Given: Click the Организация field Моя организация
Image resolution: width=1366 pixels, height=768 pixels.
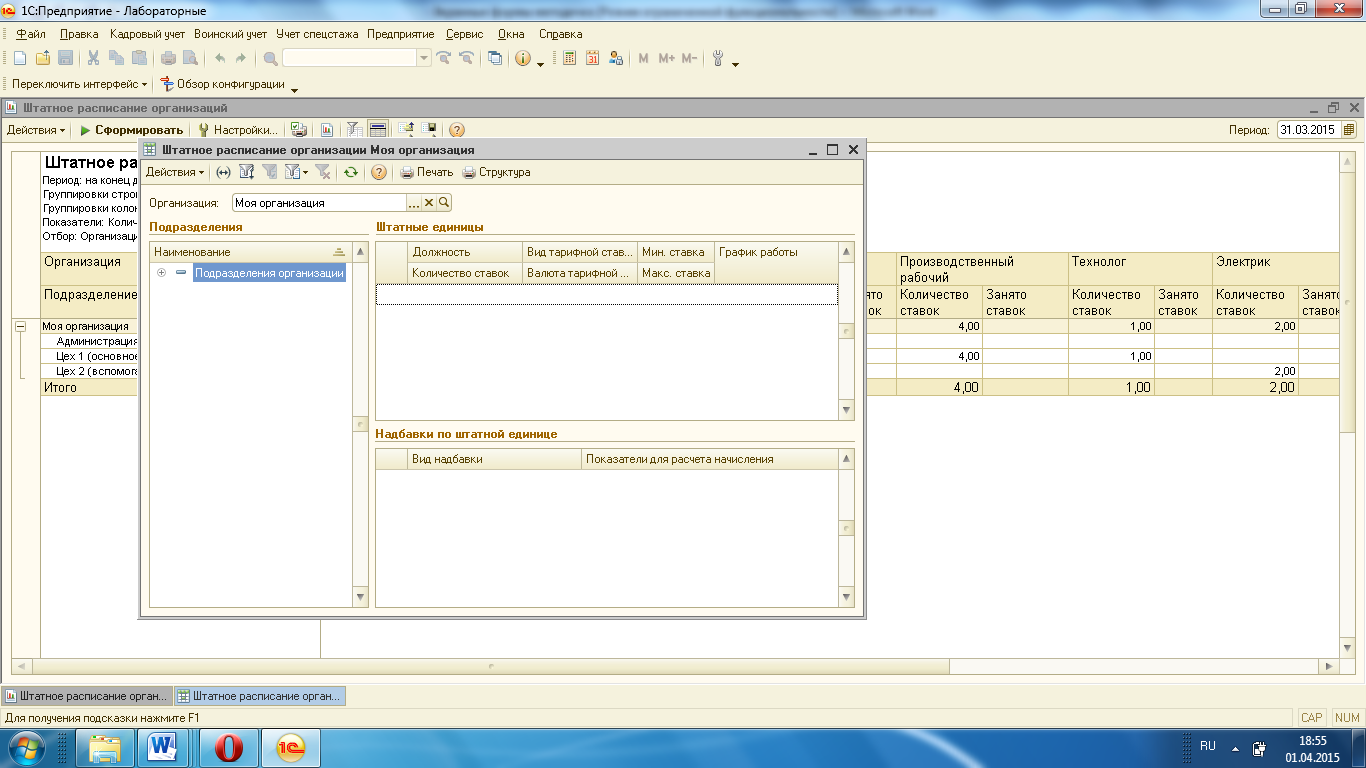Looking at the screenshot, I should pos(319,203).
